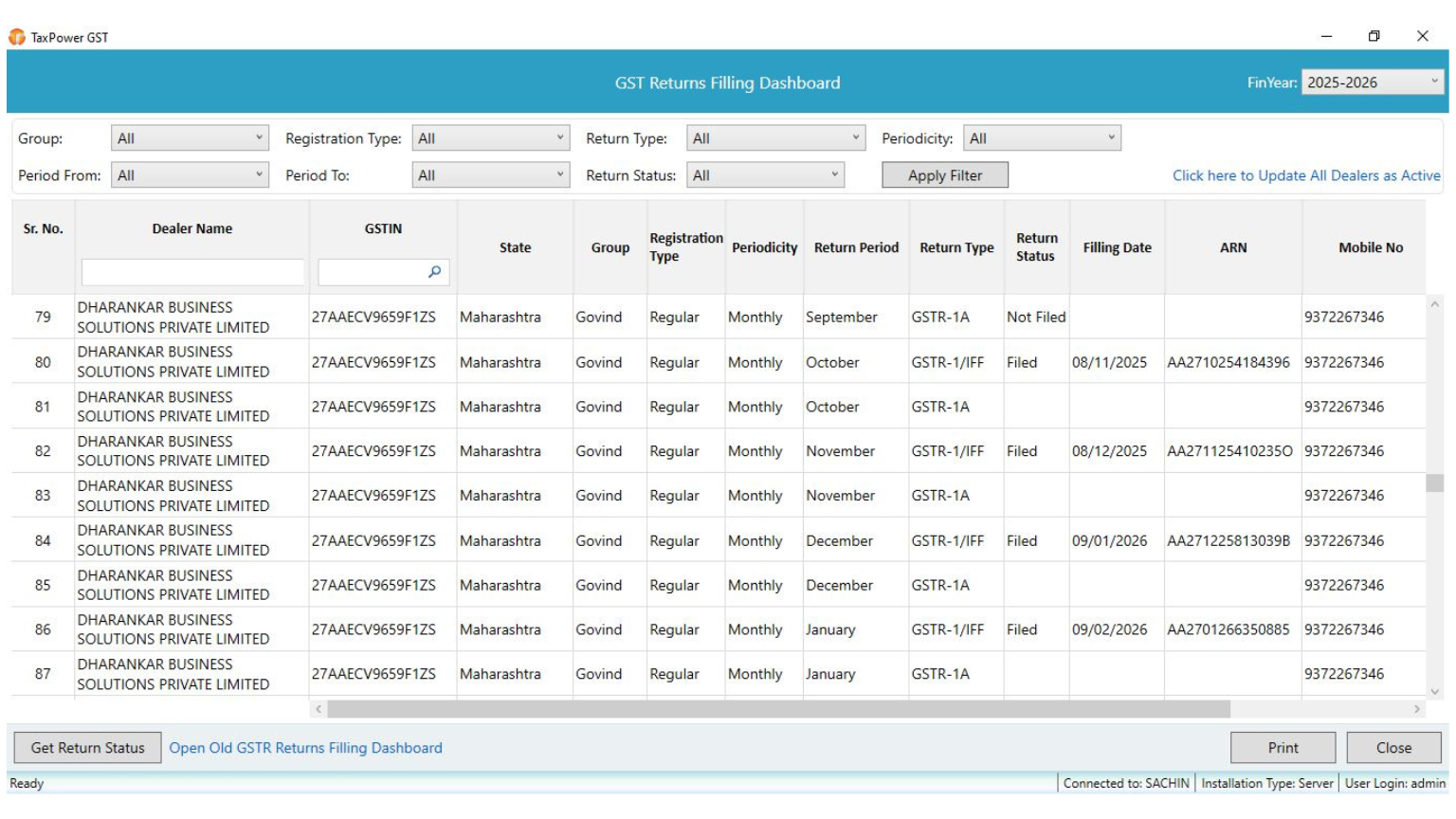
Task: Click the Return Period column header
Action: click(x=856, y=247)
